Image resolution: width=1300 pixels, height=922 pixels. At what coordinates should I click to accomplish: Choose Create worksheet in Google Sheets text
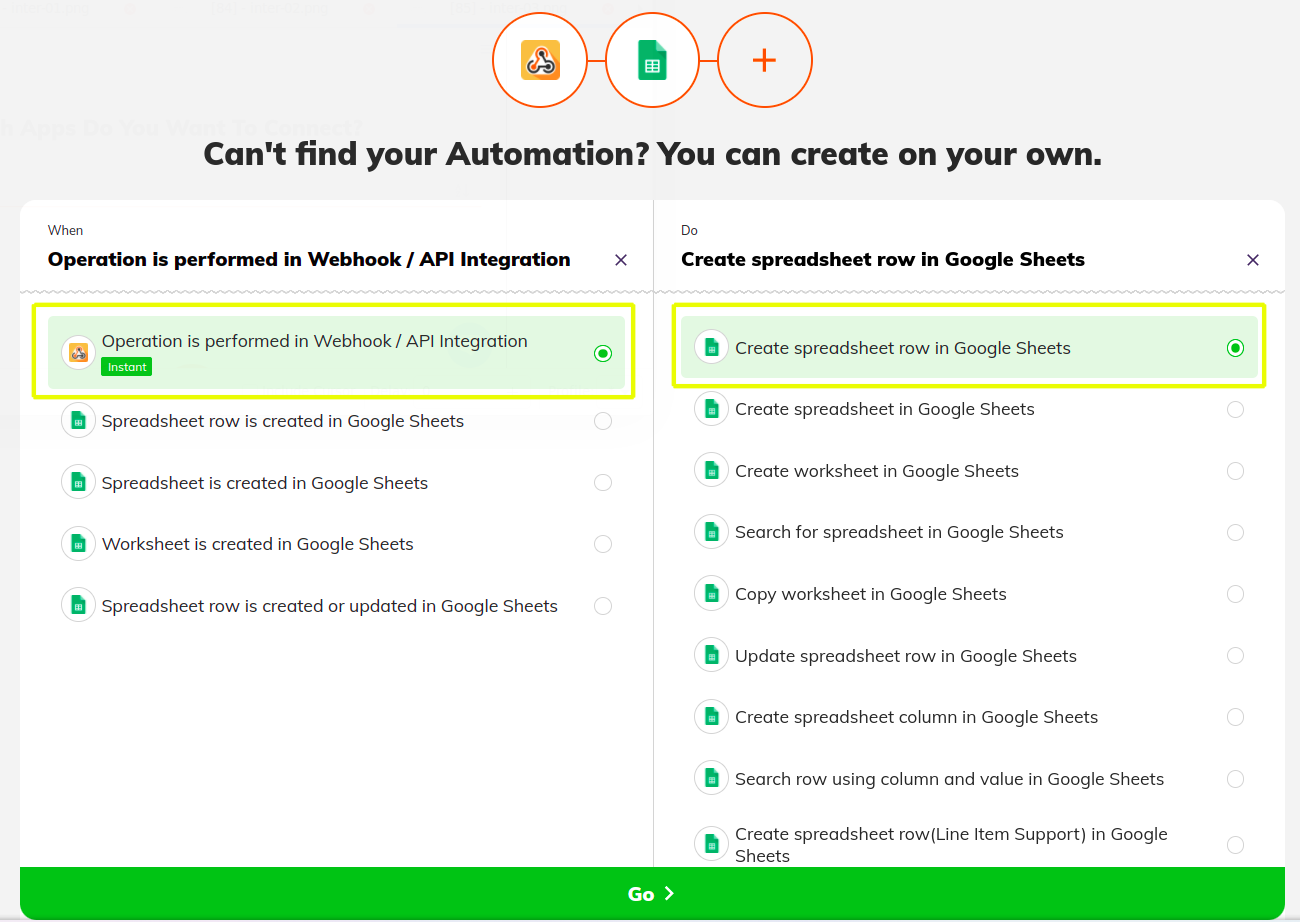coord(877,471)
